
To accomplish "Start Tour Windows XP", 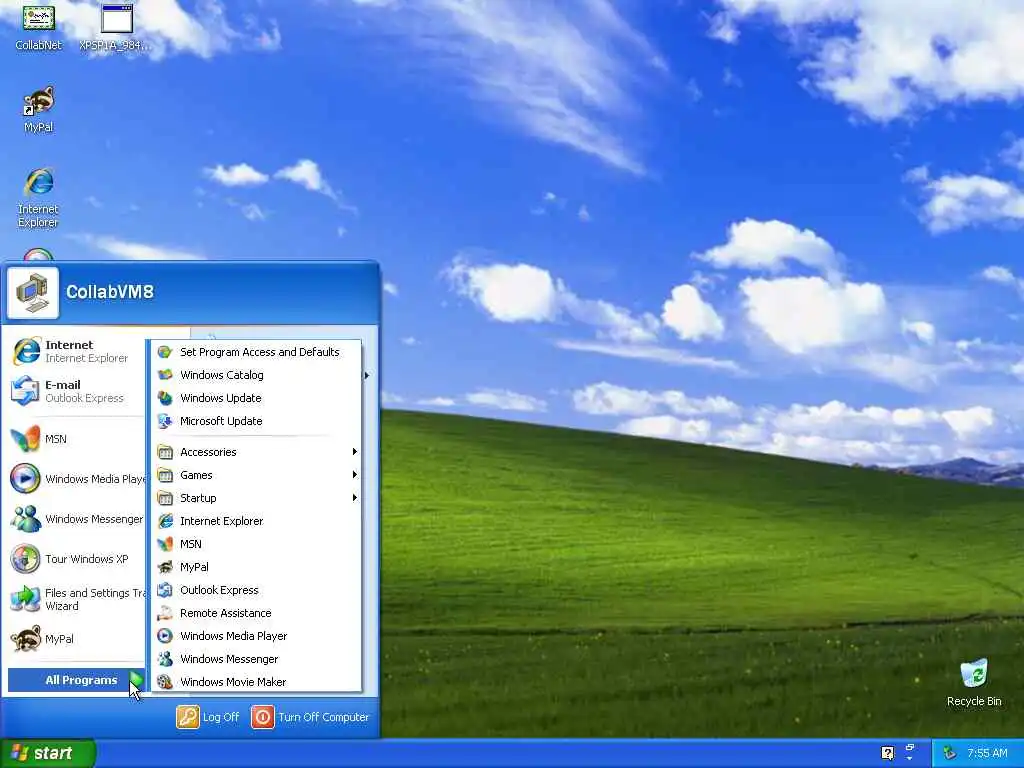I will pos(77,559).
